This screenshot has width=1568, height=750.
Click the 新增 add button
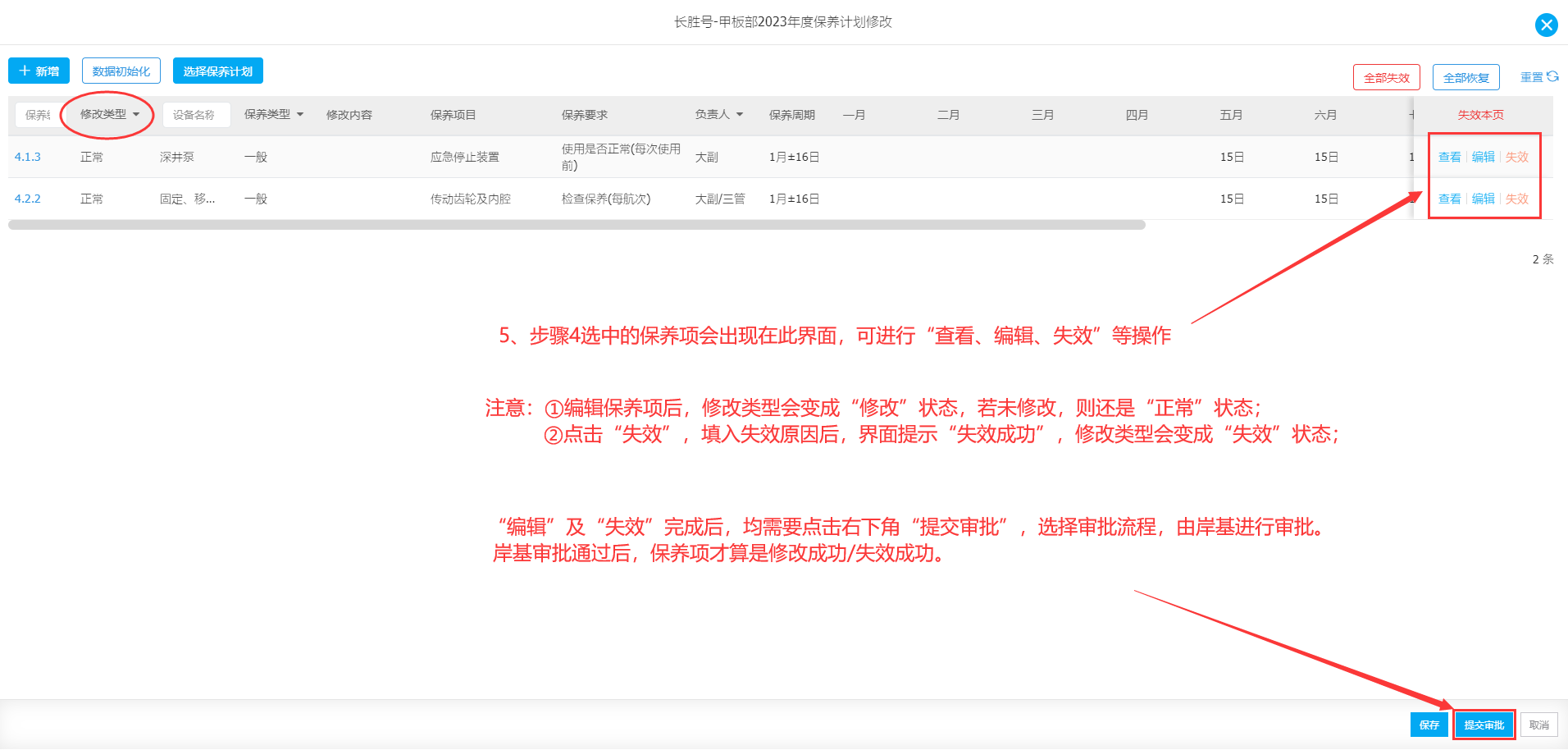point(39,71)
